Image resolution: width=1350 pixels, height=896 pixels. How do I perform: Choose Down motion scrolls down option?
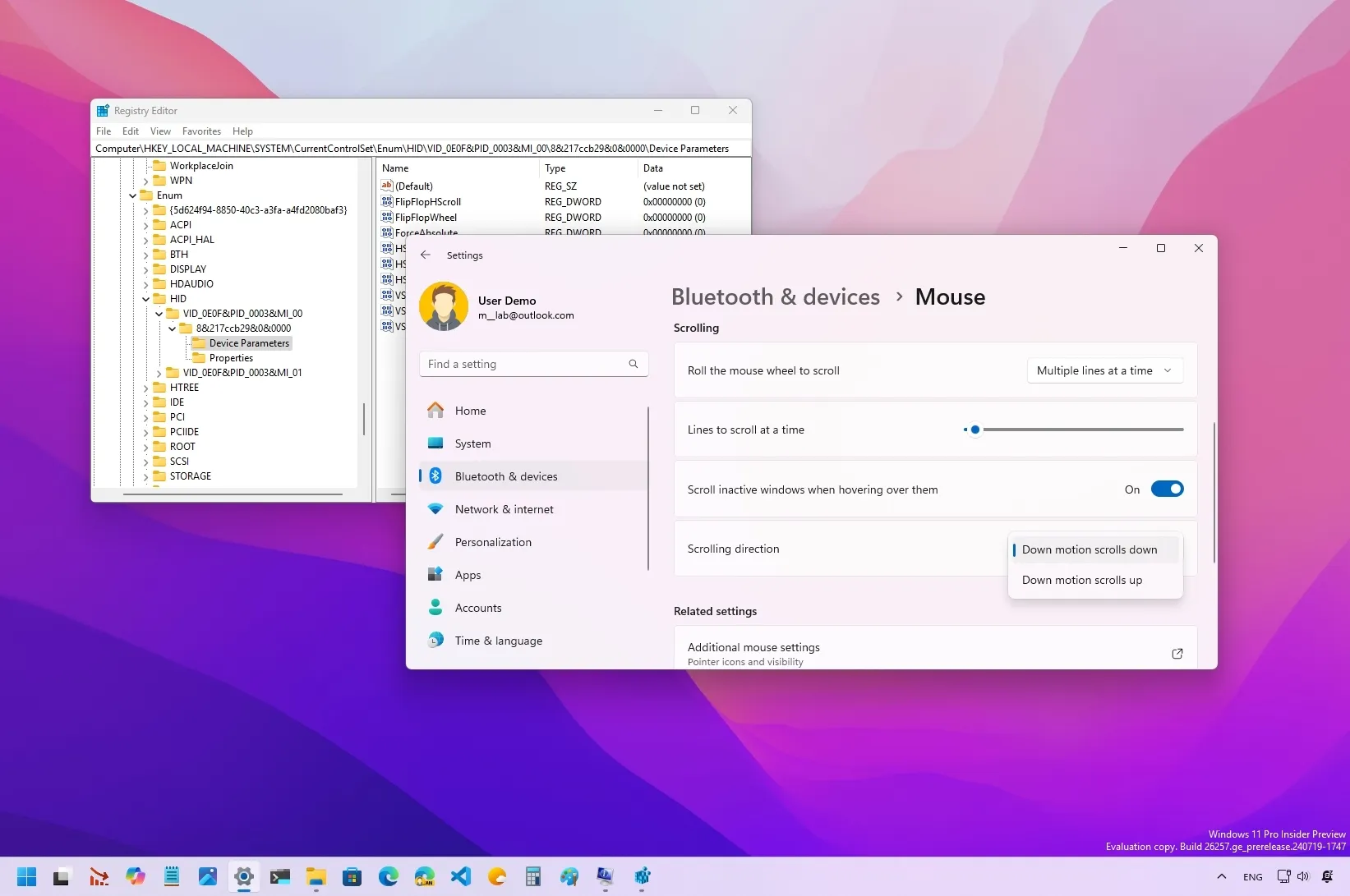1089,549
